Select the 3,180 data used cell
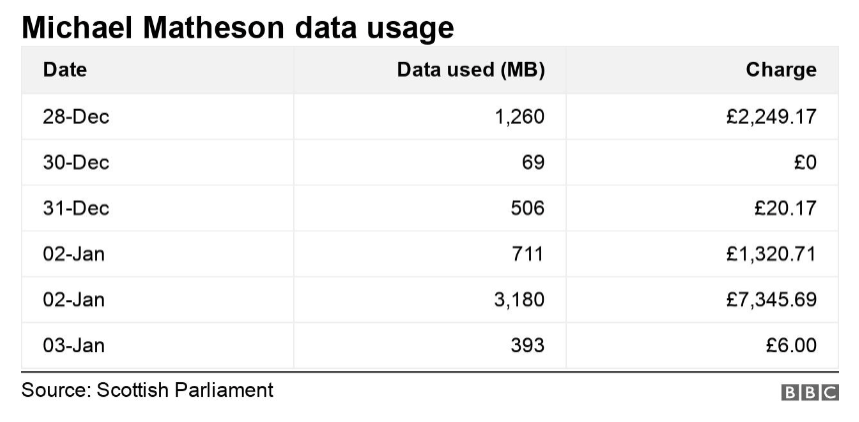Screen dimensions: 859x422 click(x=519, y=299)
